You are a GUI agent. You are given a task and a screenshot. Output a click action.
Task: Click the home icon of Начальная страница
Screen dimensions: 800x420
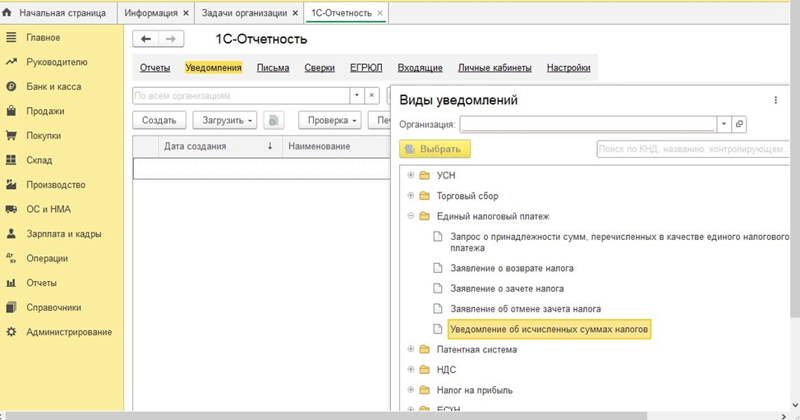(x=7, y=13)
